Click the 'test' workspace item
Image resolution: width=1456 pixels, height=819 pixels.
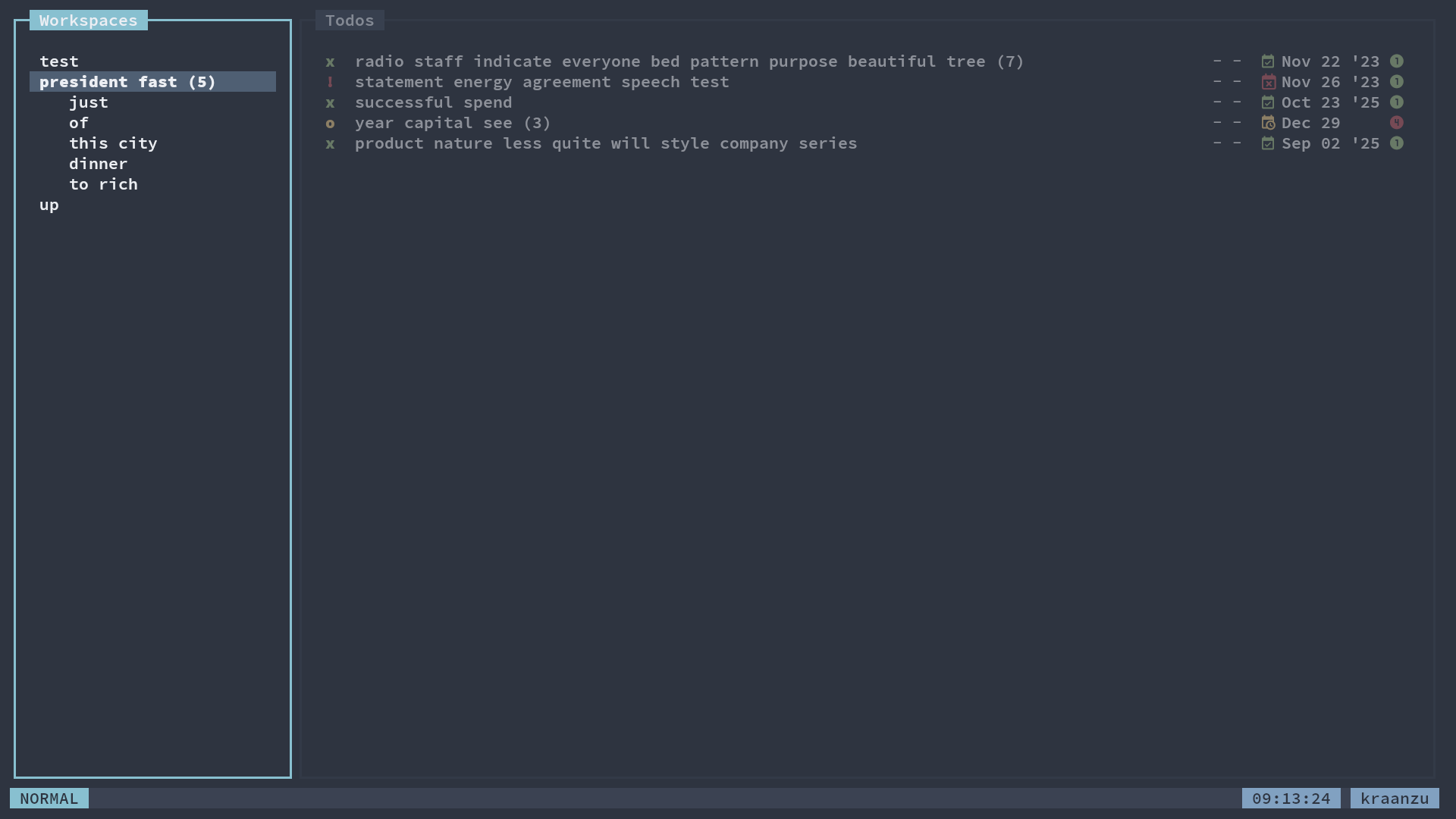coord(59,61)
